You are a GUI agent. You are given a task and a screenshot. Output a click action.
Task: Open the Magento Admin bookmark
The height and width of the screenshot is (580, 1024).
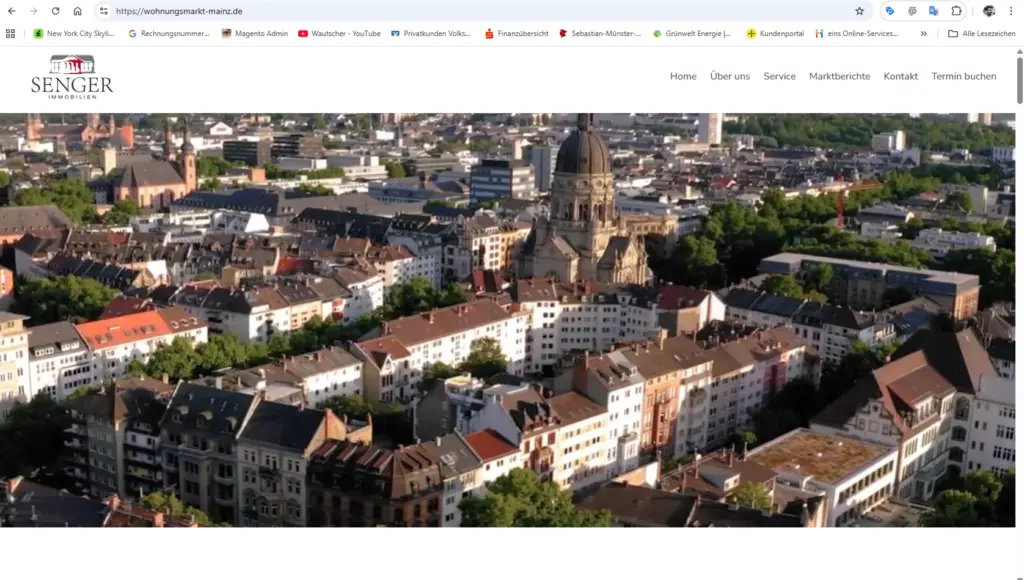coord(254,33)
